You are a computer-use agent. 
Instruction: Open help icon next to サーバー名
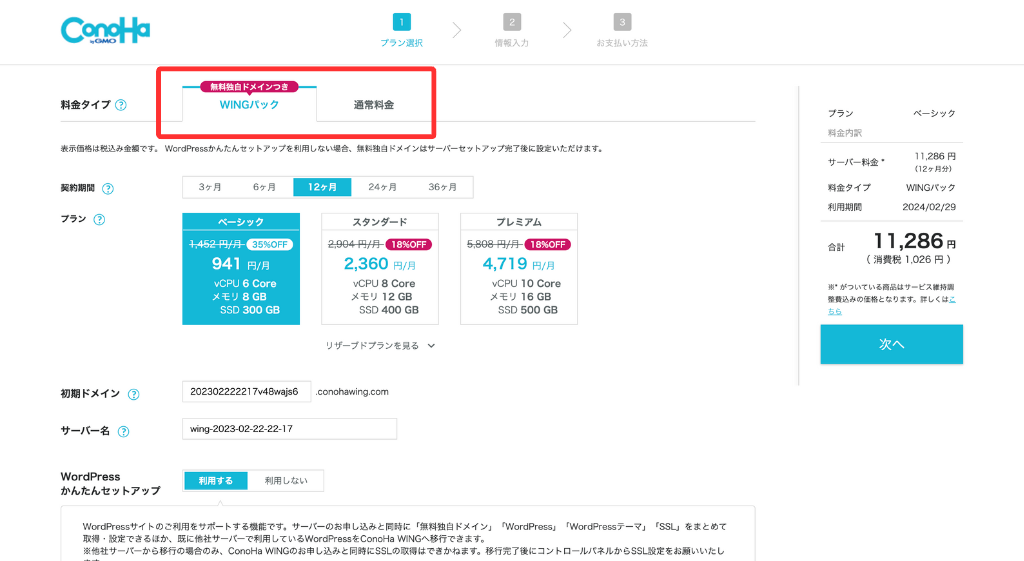123,432
